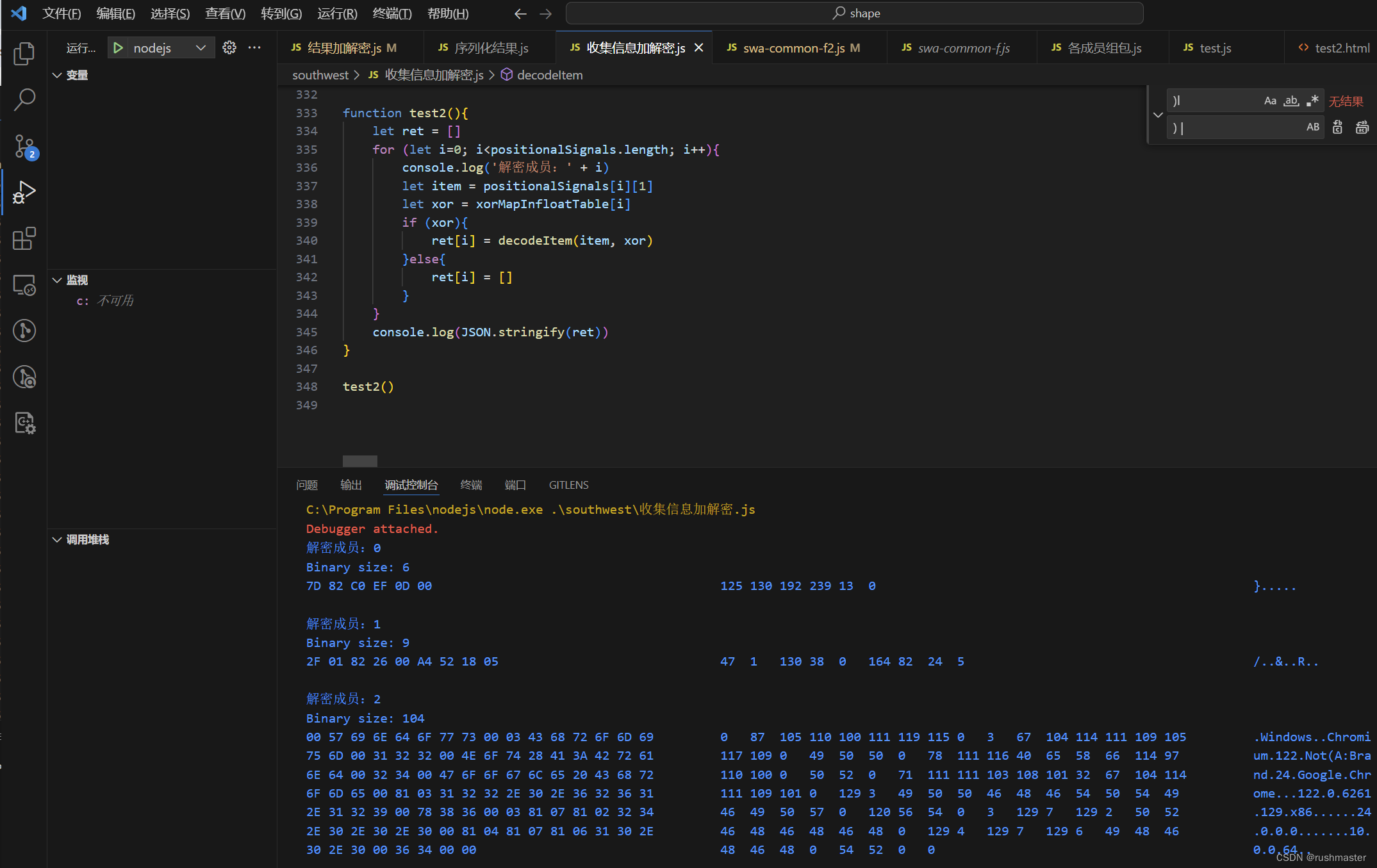Open Remote Explorer icon in activity bar
Screen dimensions: 1377x868
pos(24,285)
